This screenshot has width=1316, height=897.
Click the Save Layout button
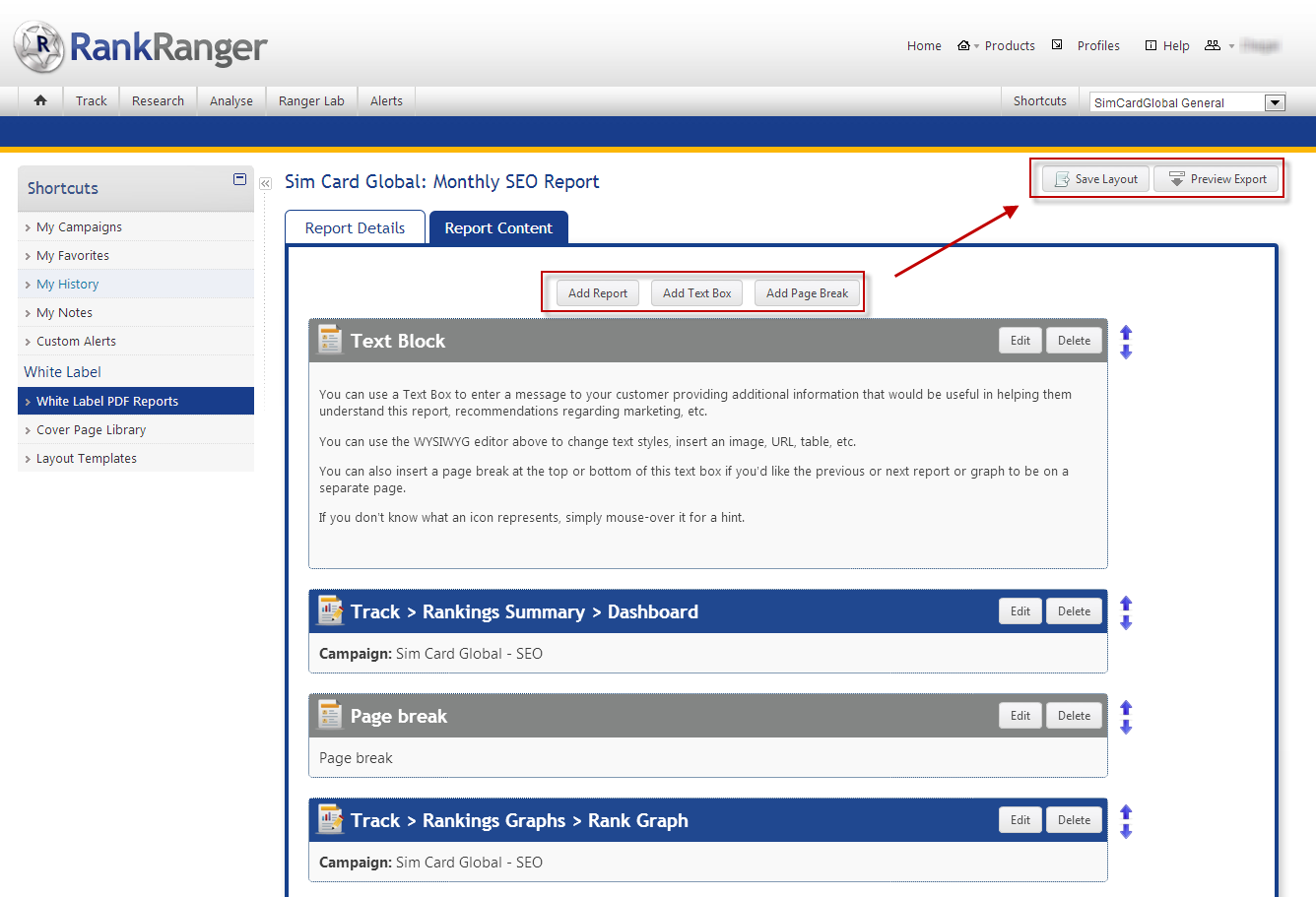(1095, 179)
